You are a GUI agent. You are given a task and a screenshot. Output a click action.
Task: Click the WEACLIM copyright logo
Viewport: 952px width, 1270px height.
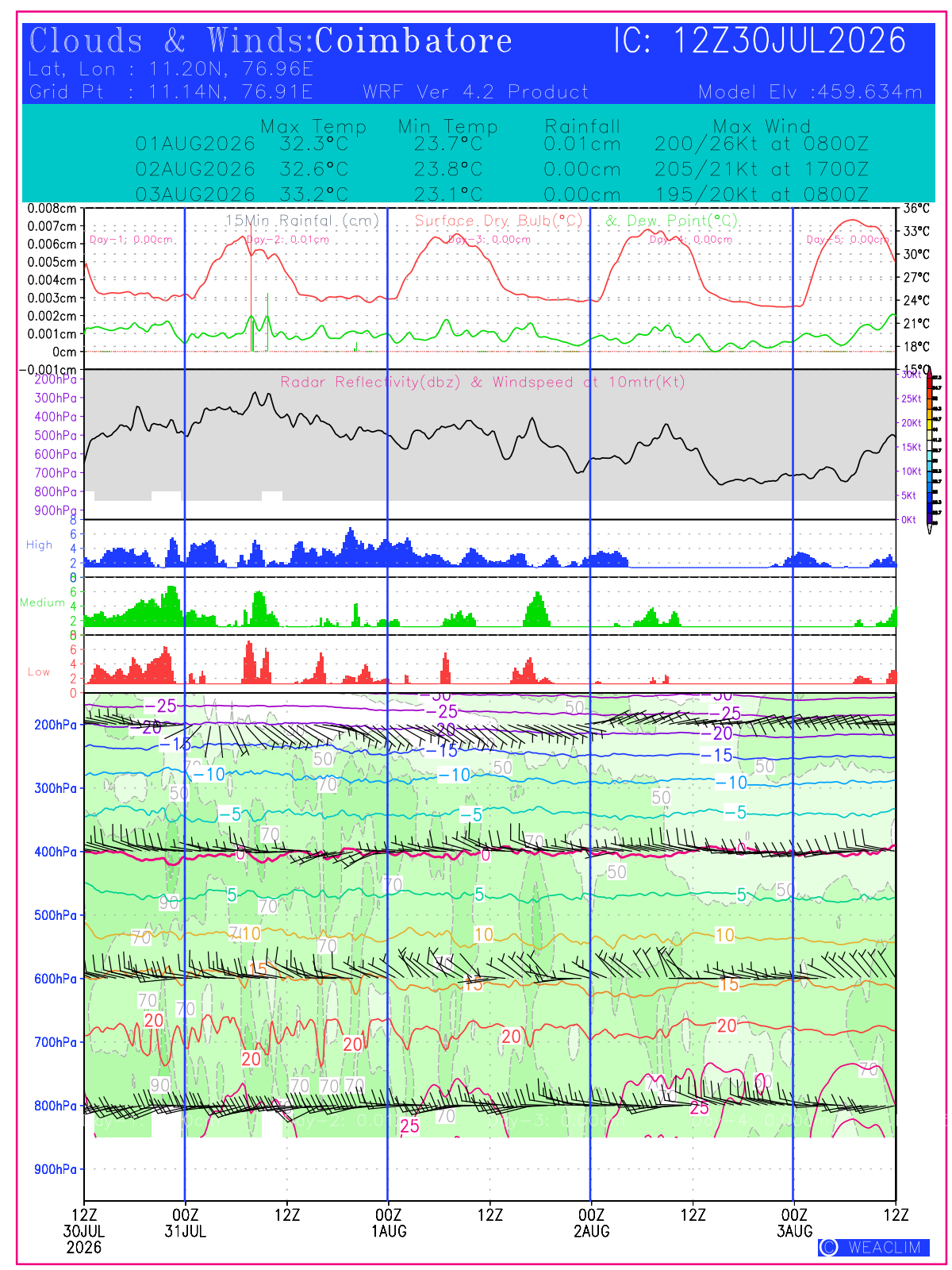(x=873, y=1247)
